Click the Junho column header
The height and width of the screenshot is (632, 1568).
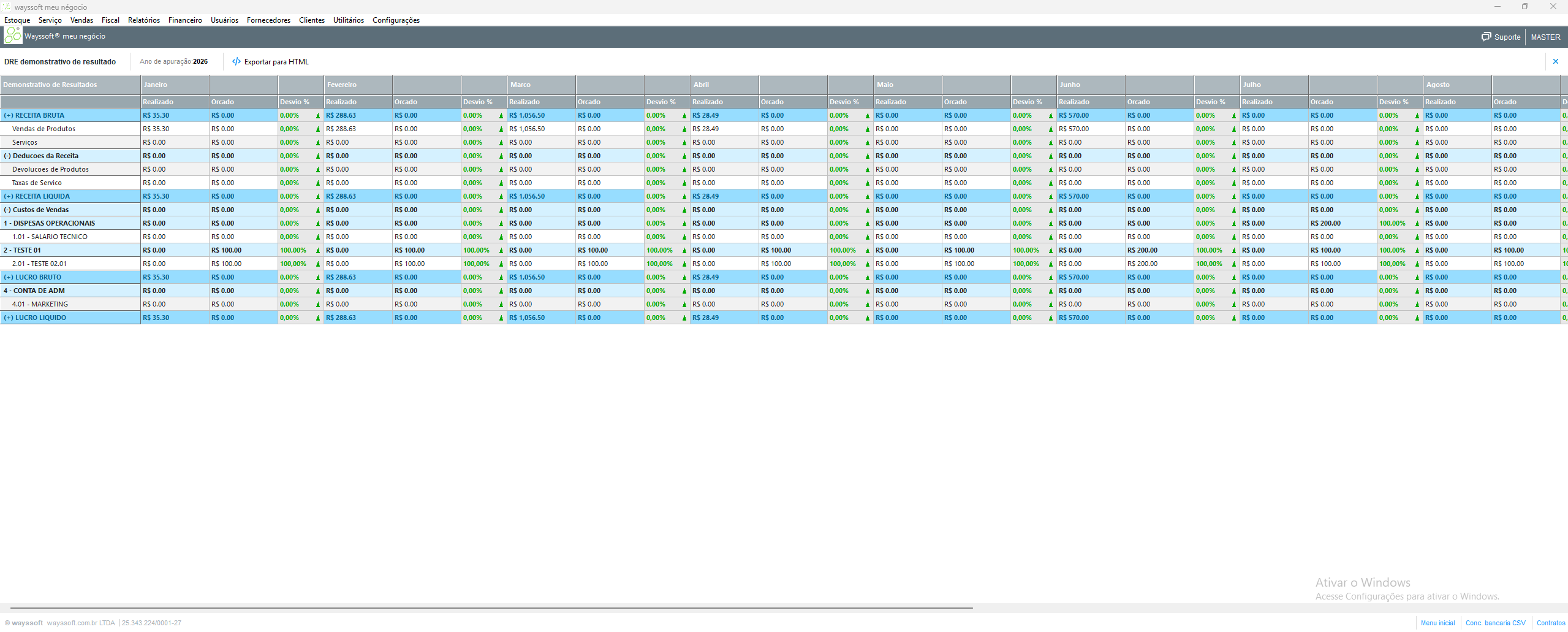click(x=1091, y=85)
